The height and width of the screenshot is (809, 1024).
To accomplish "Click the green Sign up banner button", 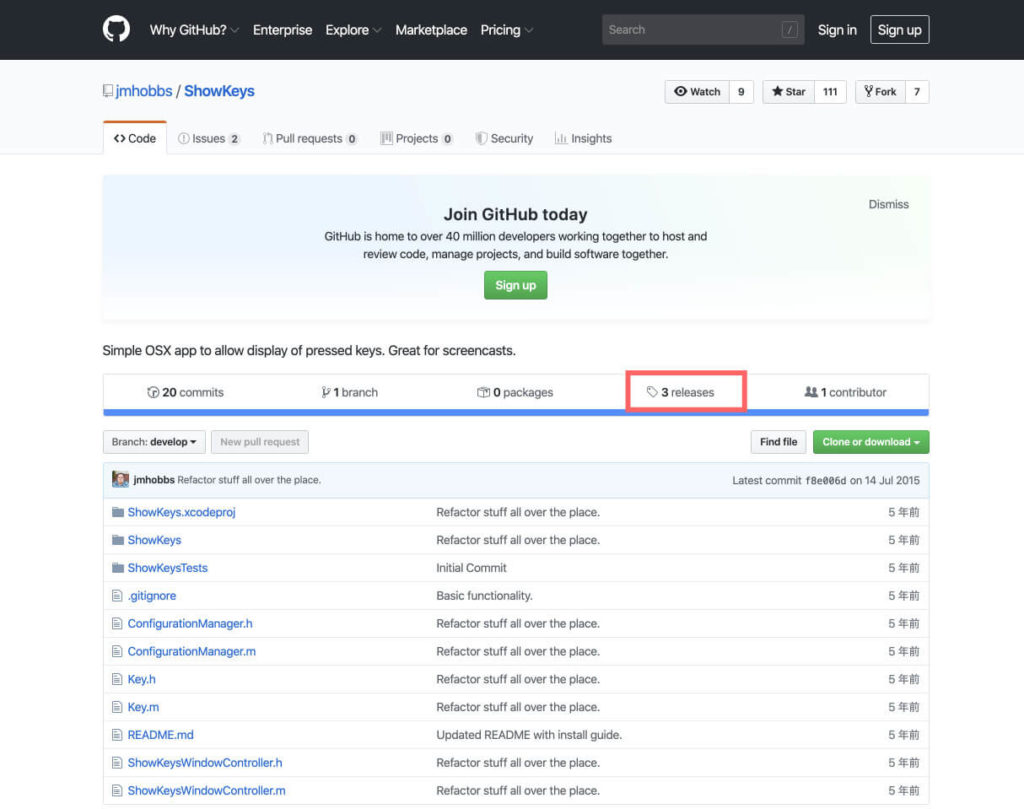I will [x=515, y=285].
